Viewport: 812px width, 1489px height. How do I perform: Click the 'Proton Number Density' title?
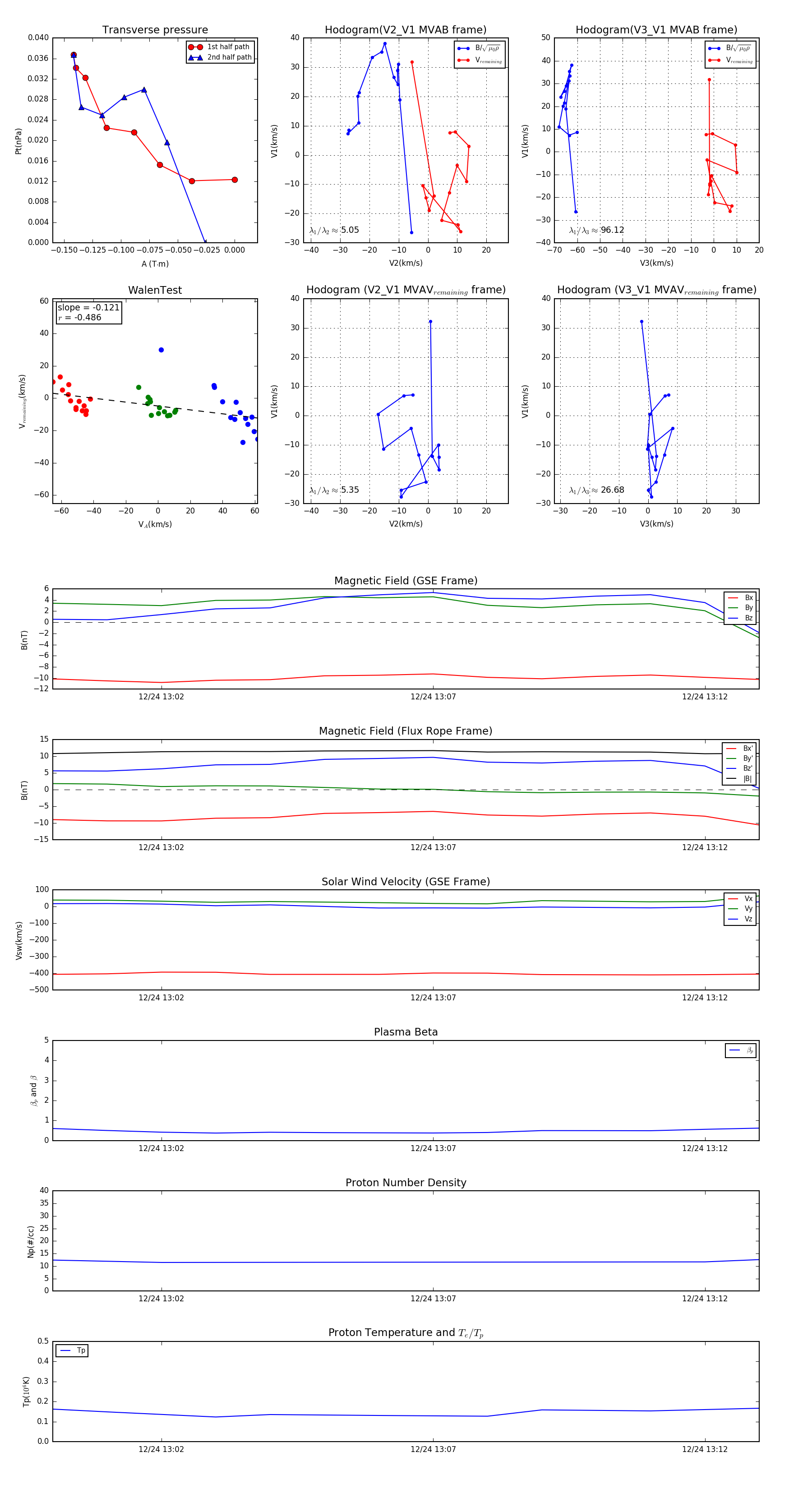tap(406, 1183)
